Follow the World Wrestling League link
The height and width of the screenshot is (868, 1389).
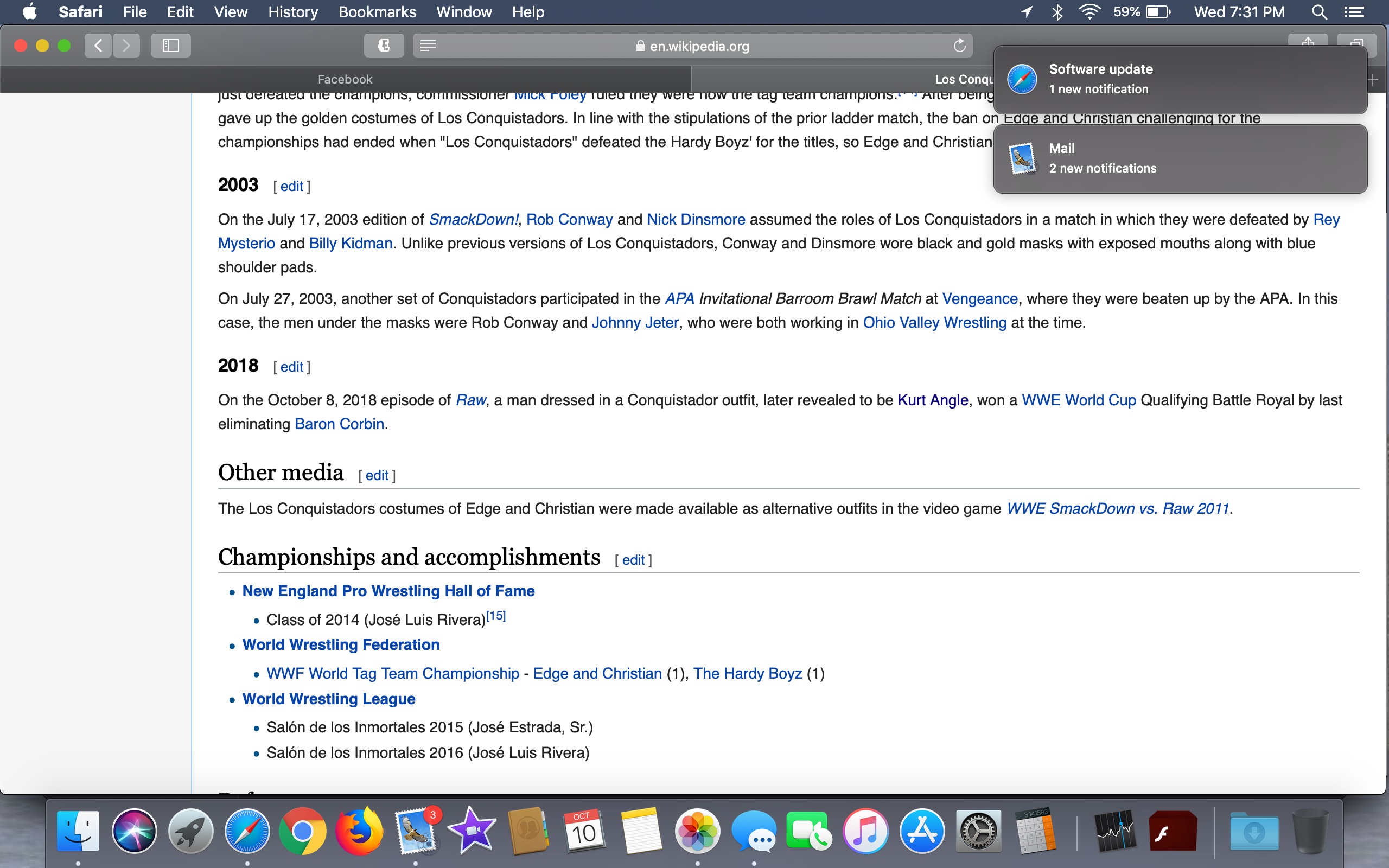(x=328, y=699)
